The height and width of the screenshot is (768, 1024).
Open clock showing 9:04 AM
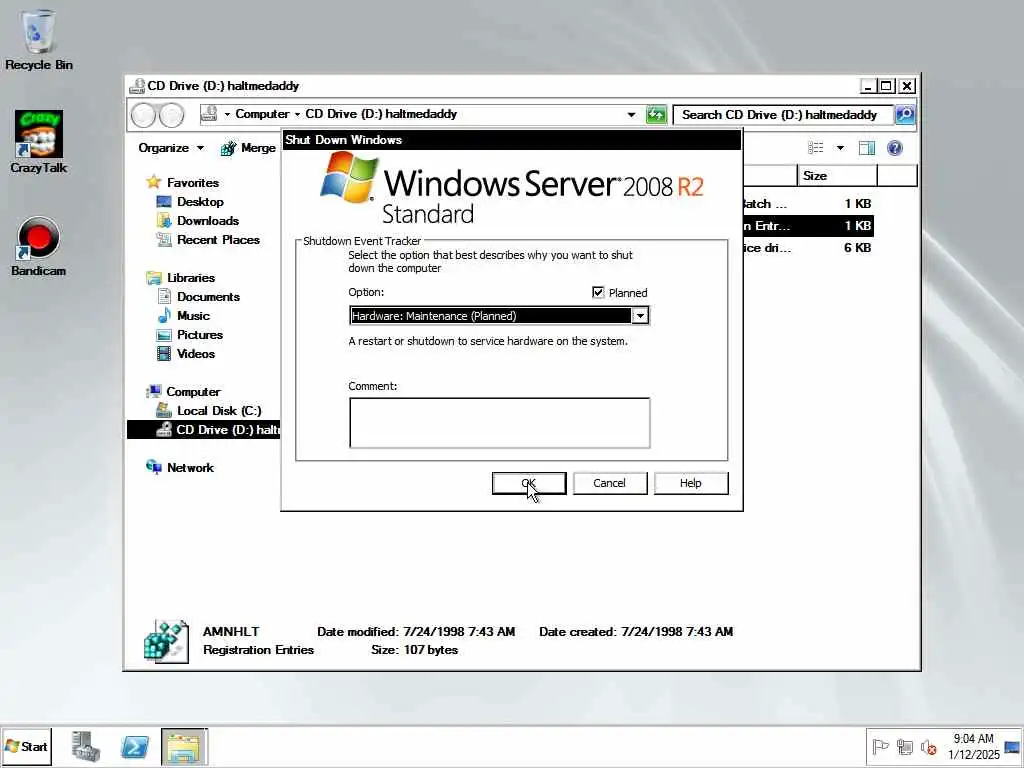(x=974, y=746)
